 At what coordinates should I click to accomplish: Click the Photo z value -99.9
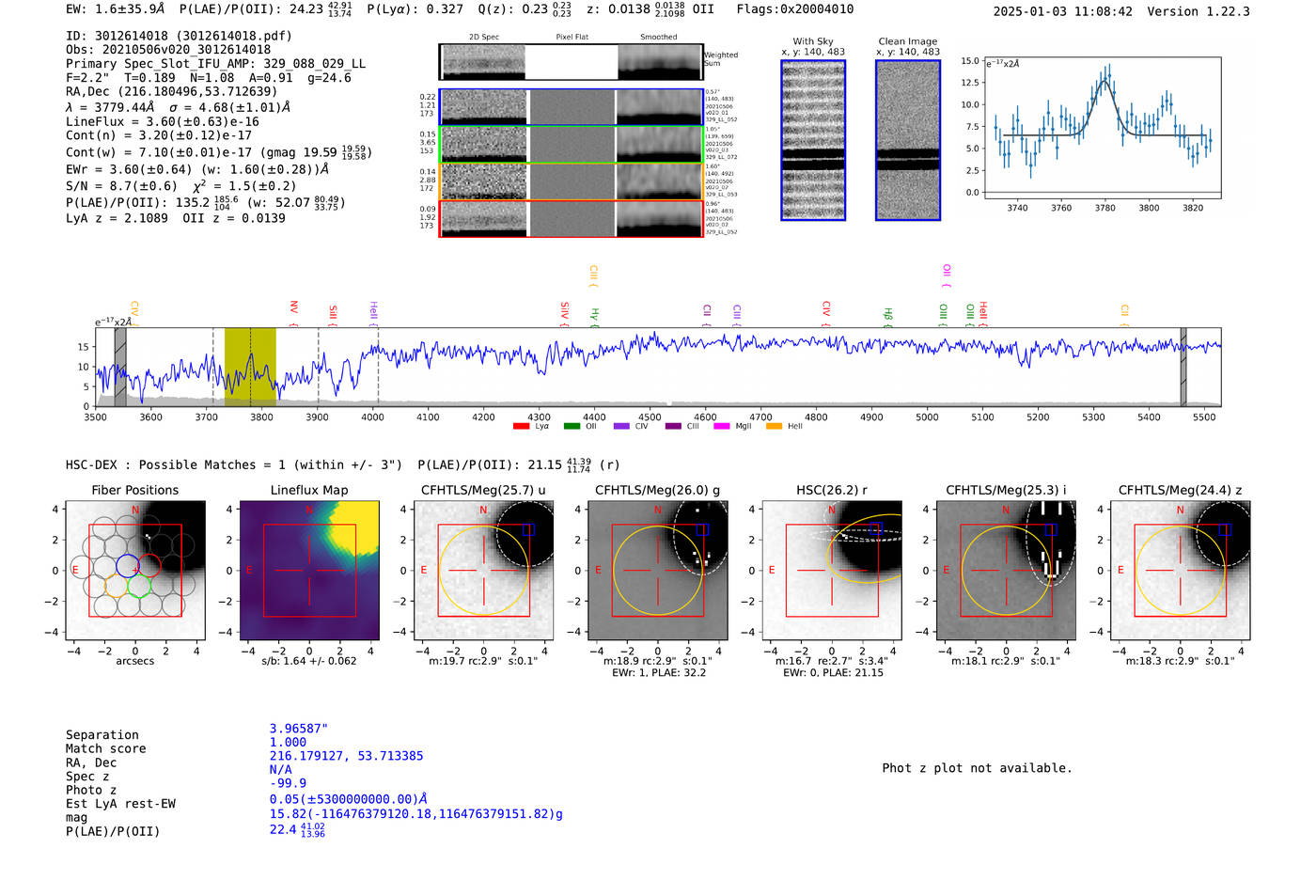(x=288, y=783)
